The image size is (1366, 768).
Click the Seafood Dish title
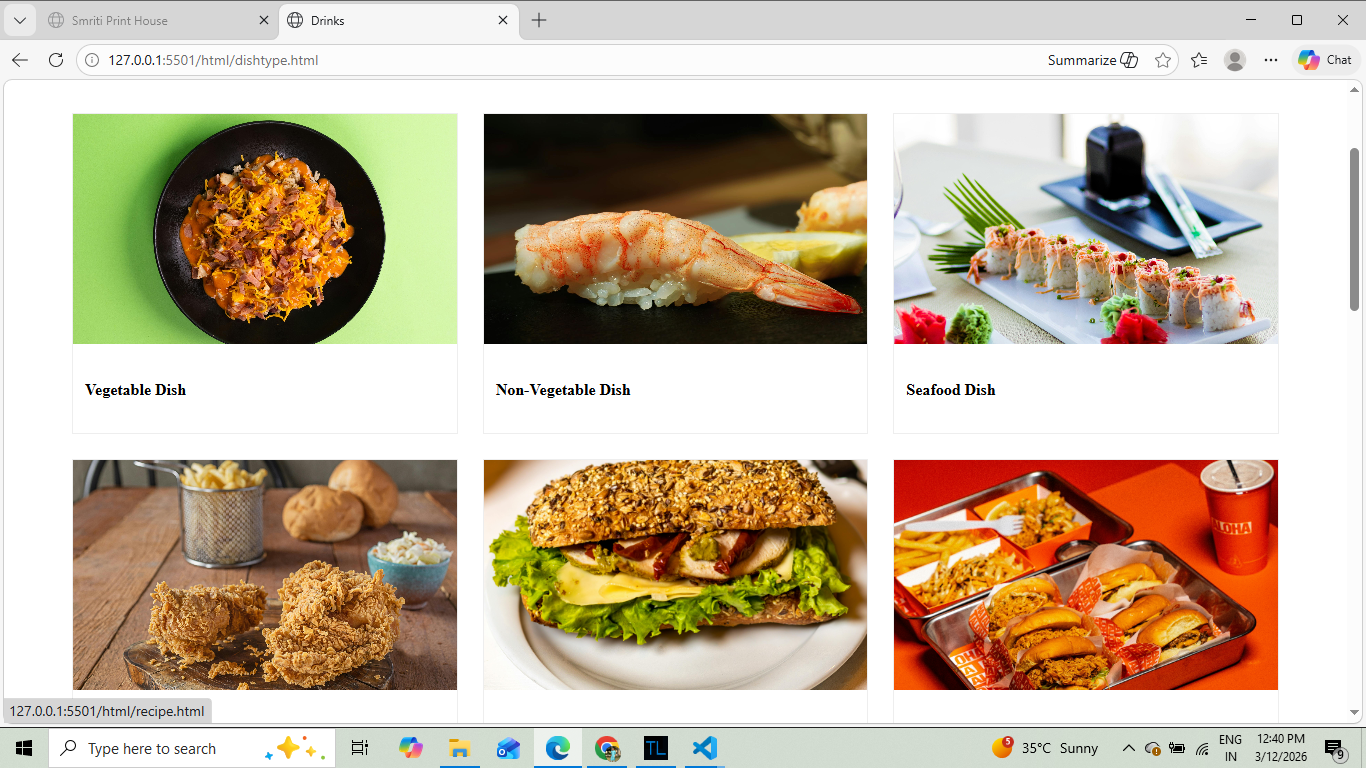(x=950, y=390)
